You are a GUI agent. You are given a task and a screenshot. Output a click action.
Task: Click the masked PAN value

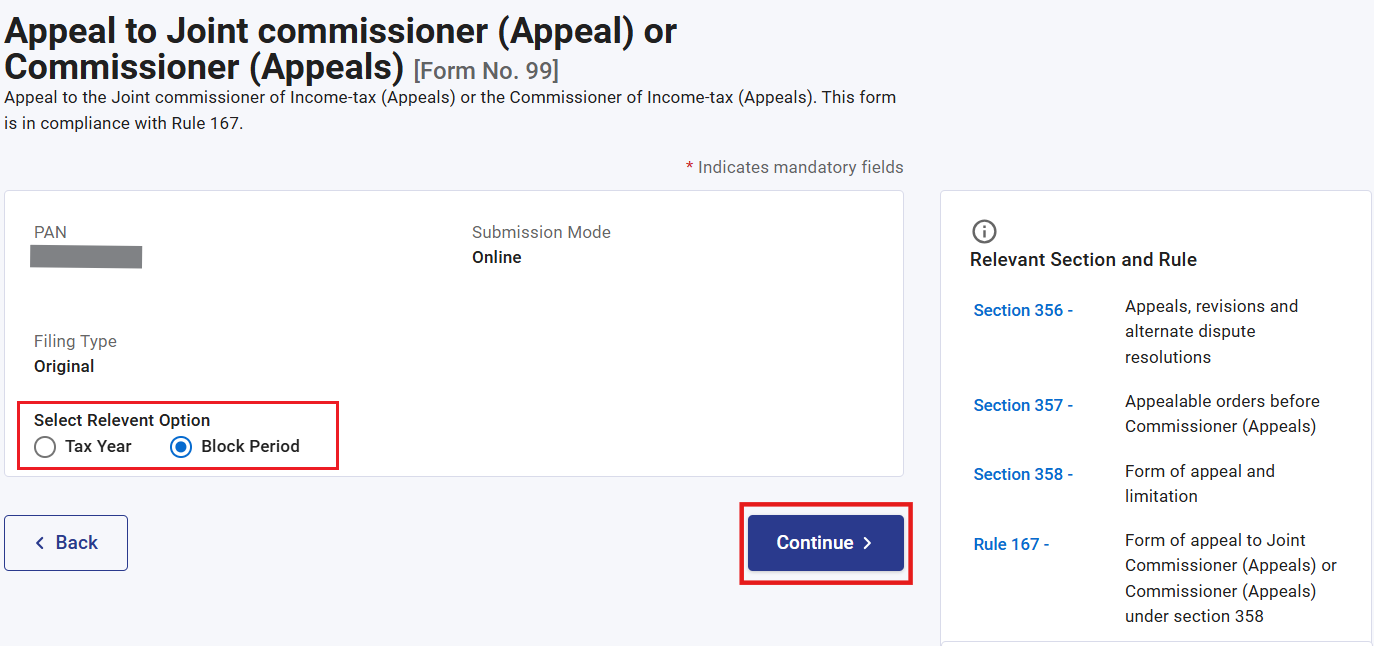86,257
